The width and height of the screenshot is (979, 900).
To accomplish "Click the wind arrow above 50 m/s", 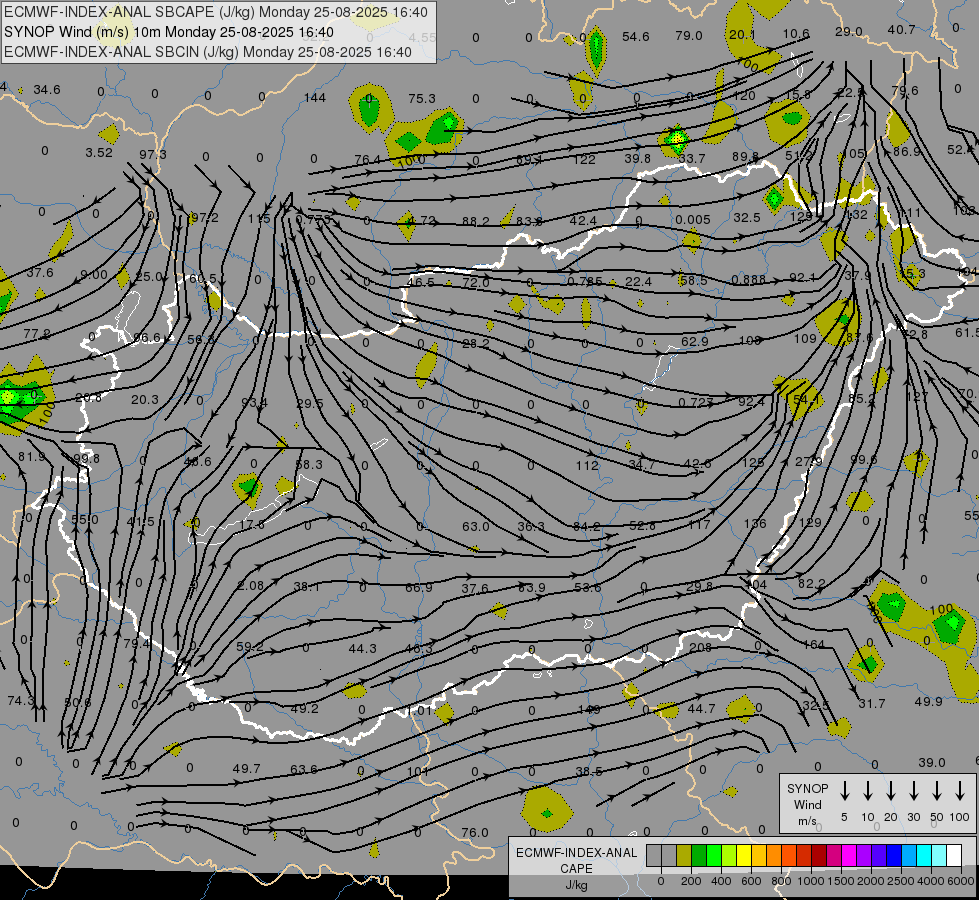I will tap(937, 790).
